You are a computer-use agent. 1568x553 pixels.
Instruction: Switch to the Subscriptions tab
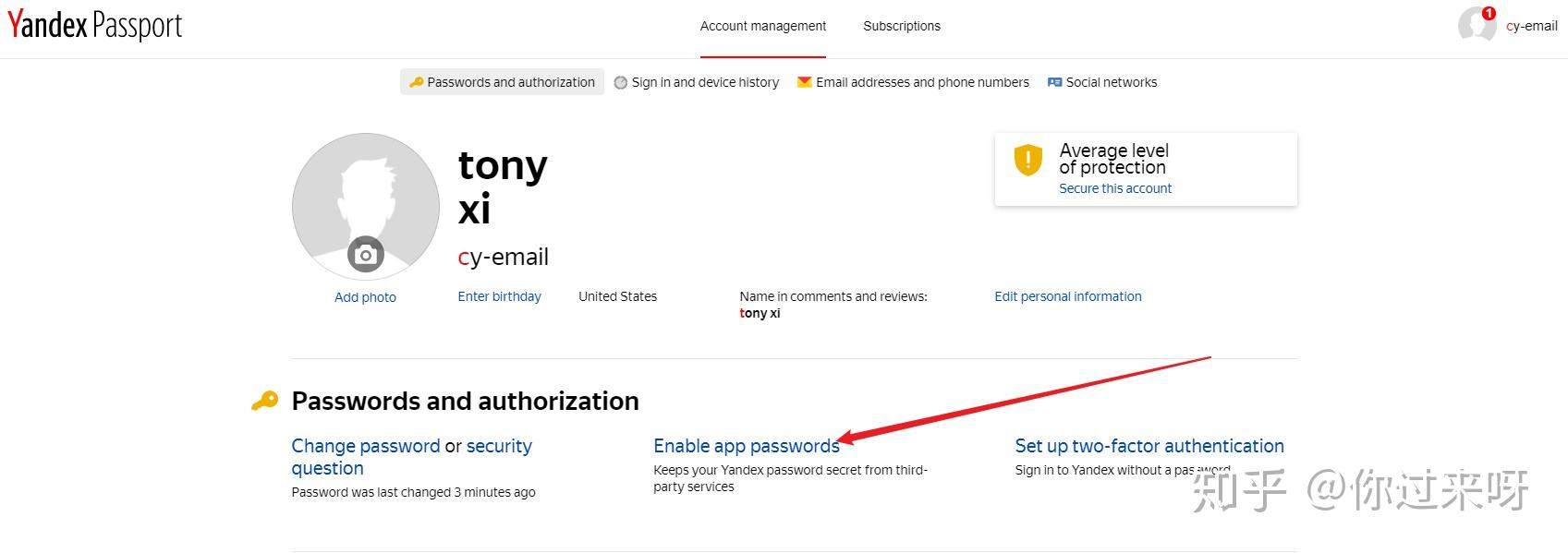pyautogui.click(x=902, y=26)
